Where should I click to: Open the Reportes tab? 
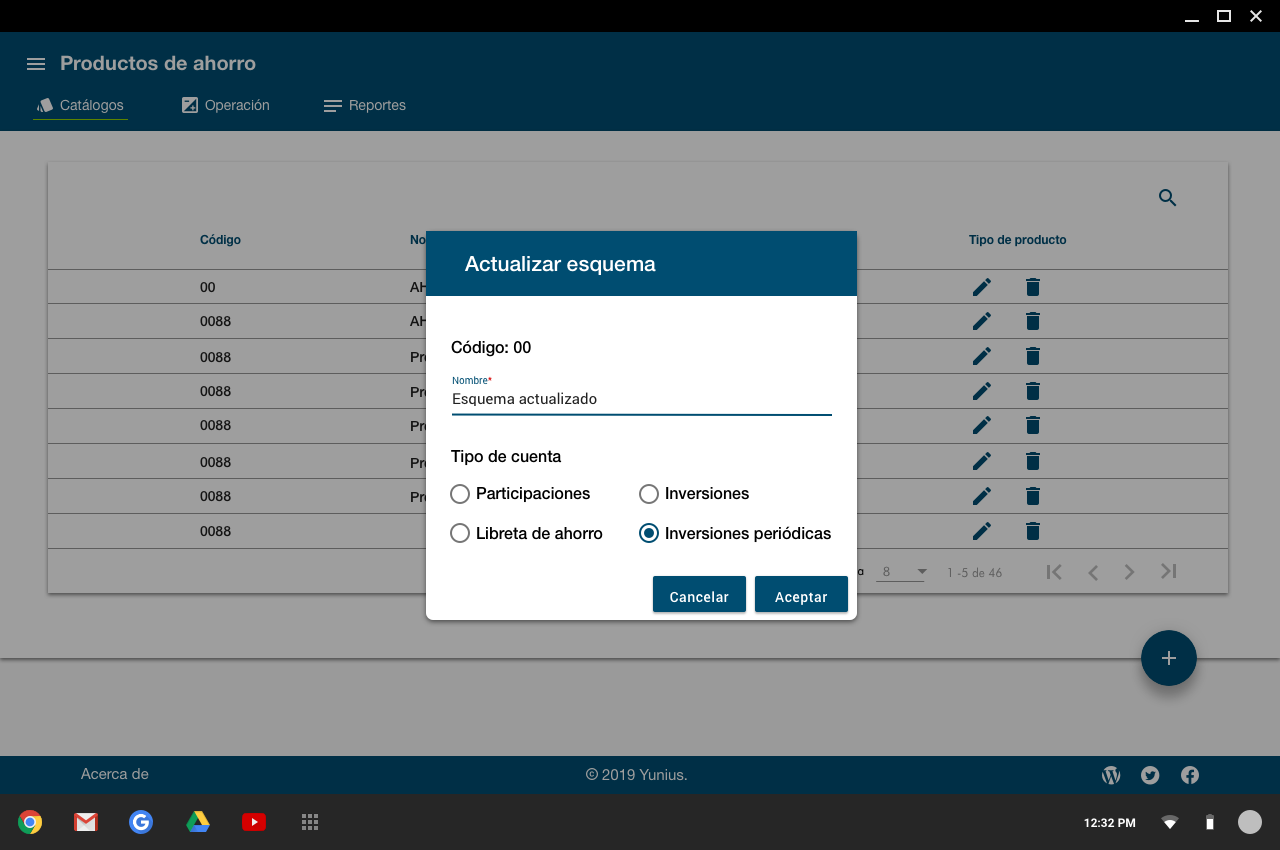365,105
